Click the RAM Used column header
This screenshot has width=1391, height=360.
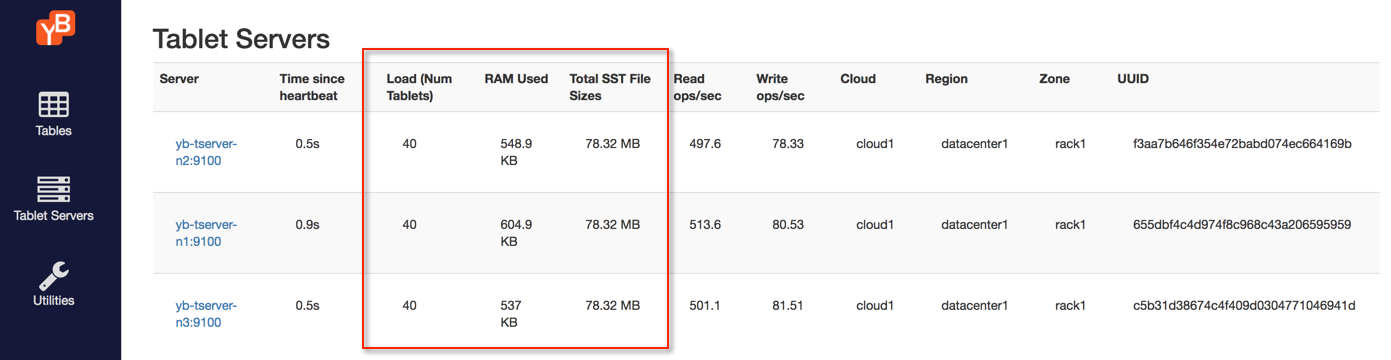(x=516, y=79)
